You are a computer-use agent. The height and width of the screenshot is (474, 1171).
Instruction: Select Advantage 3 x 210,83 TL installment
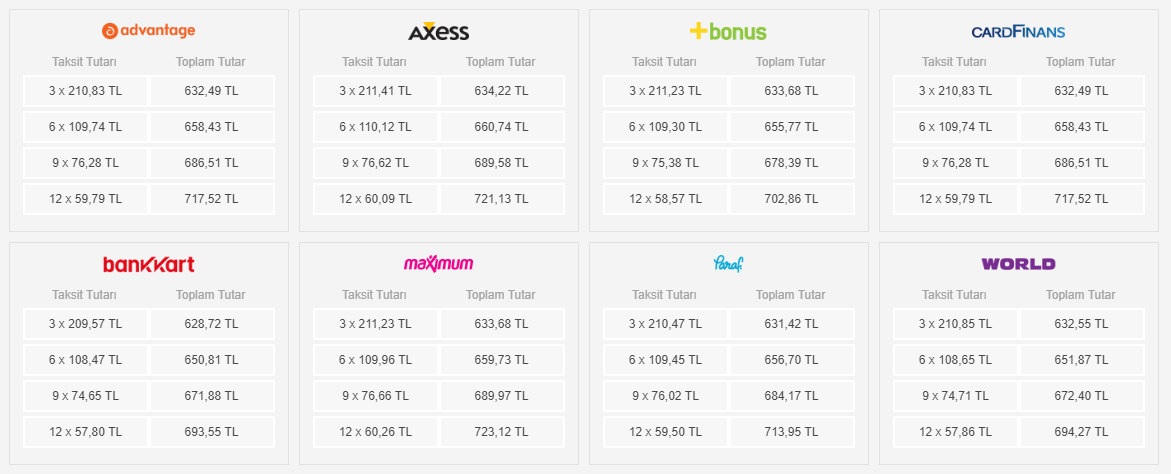click(85, 91)
